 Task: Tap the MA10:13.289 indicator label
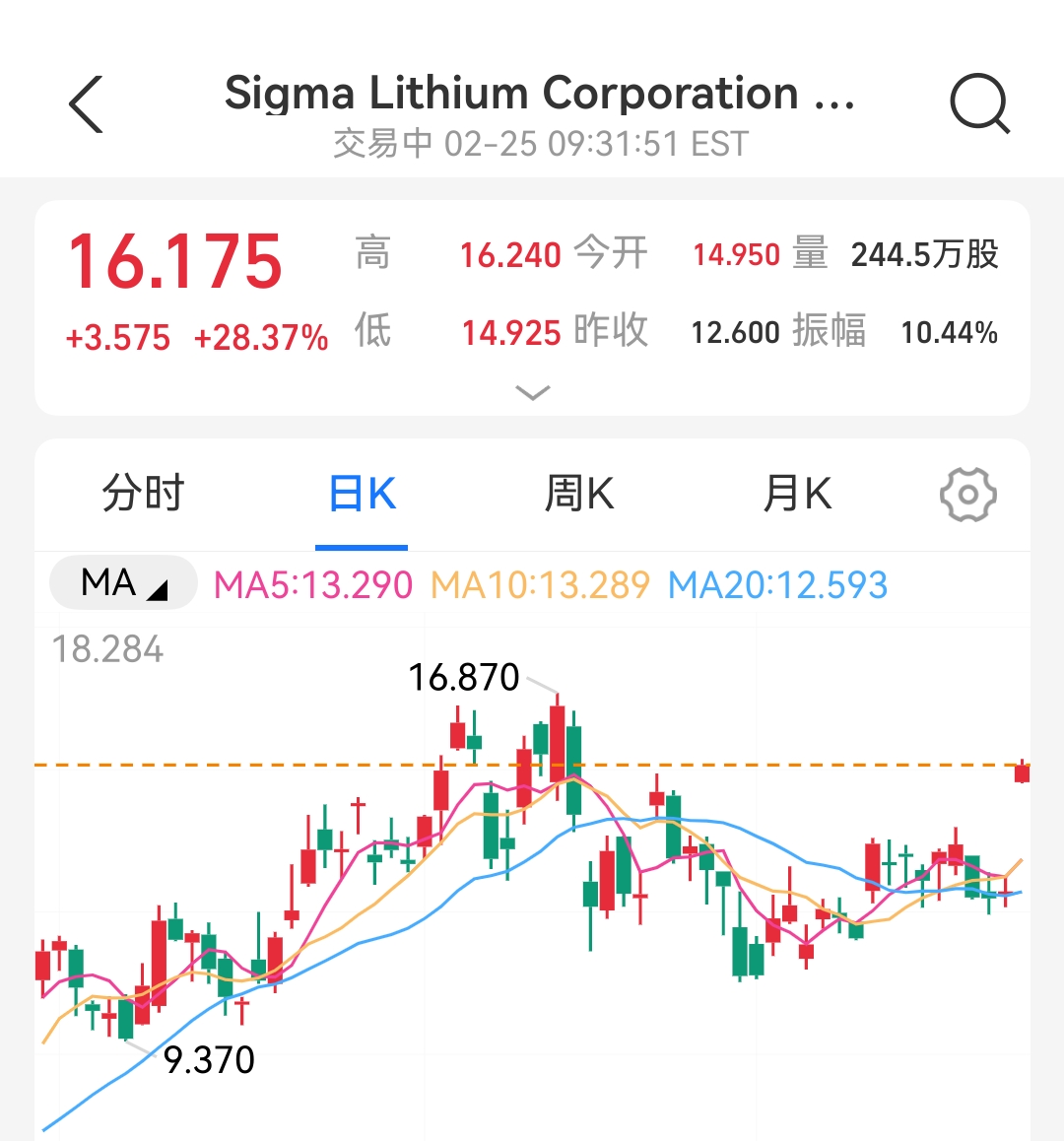(x=540, y=585)
